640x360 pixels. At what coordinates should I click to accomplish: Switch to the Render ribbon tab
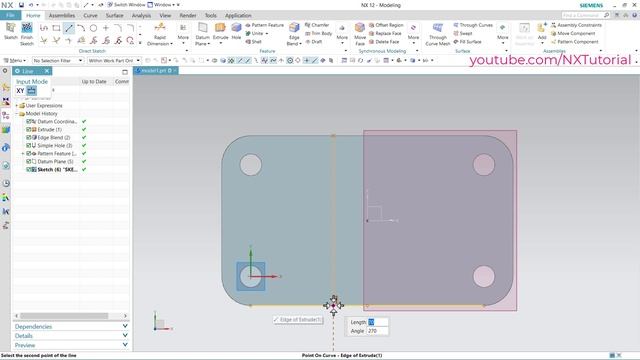click(x=188, y=16)
